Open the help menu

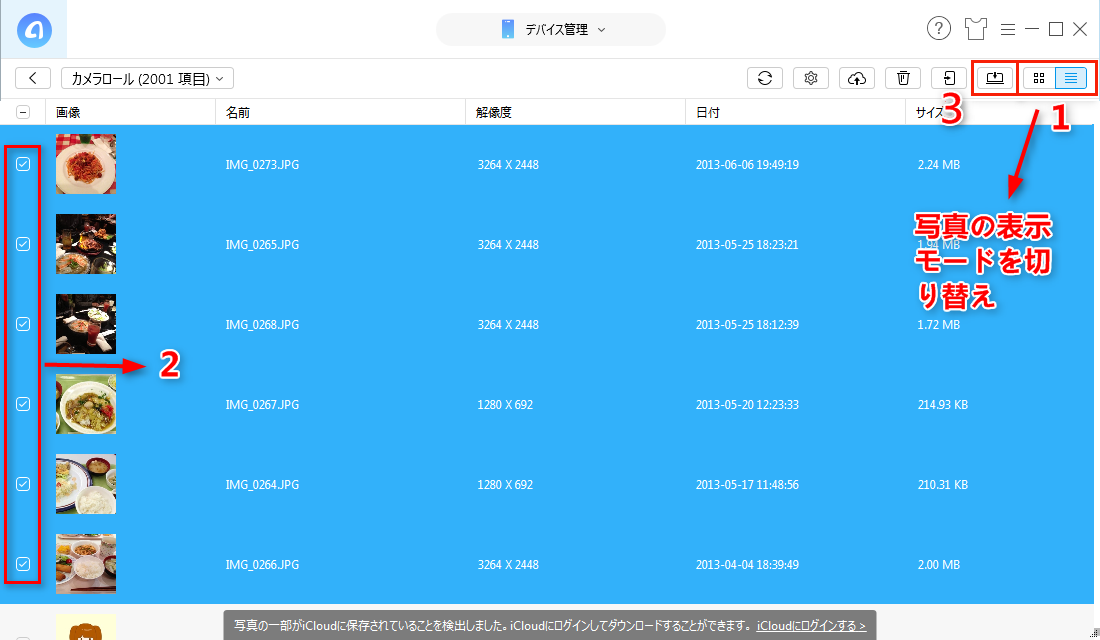(x=938, y=28)
